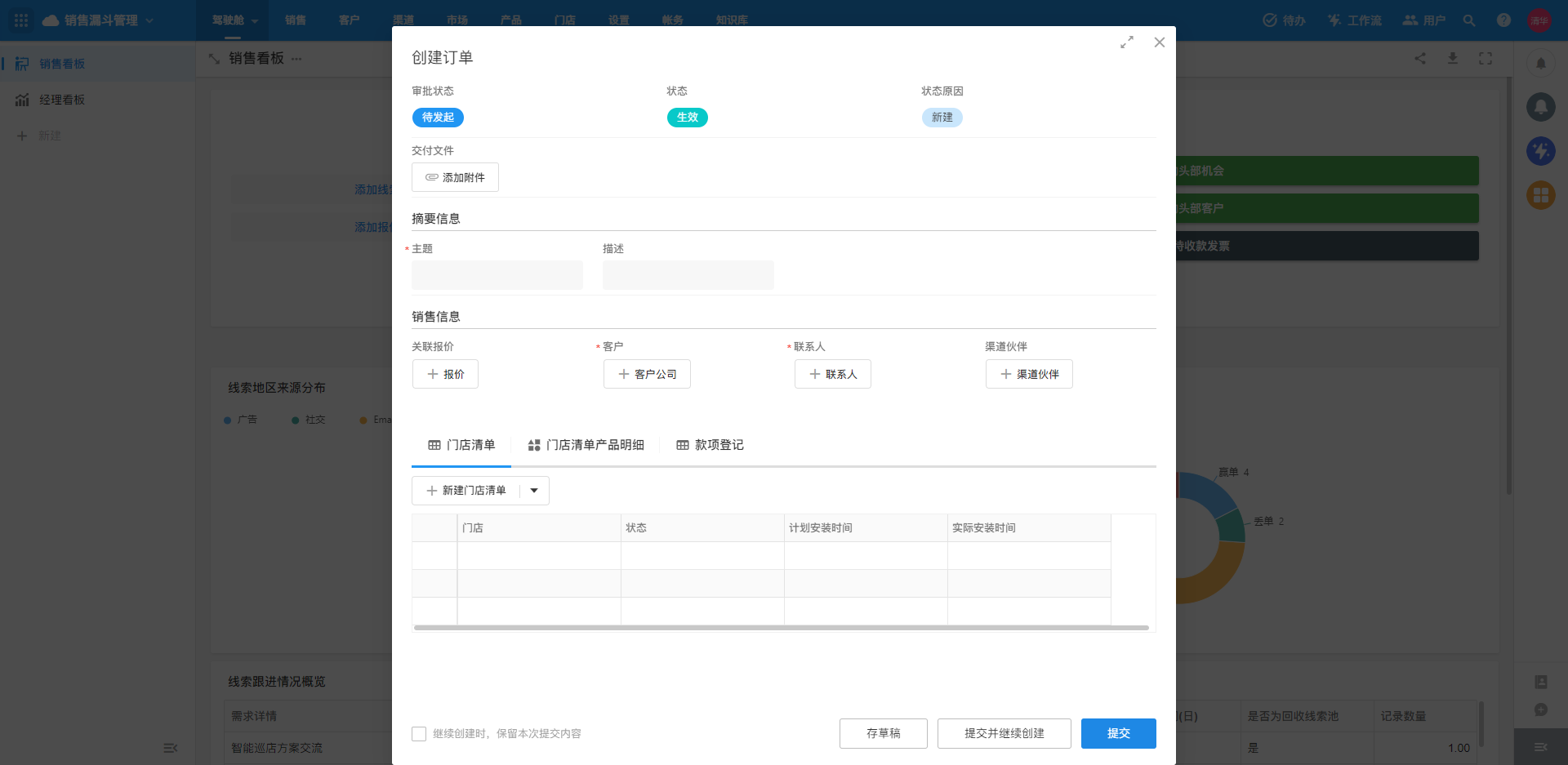Switch to the 门店清单产品明细 tab

[x=586, y=445]
